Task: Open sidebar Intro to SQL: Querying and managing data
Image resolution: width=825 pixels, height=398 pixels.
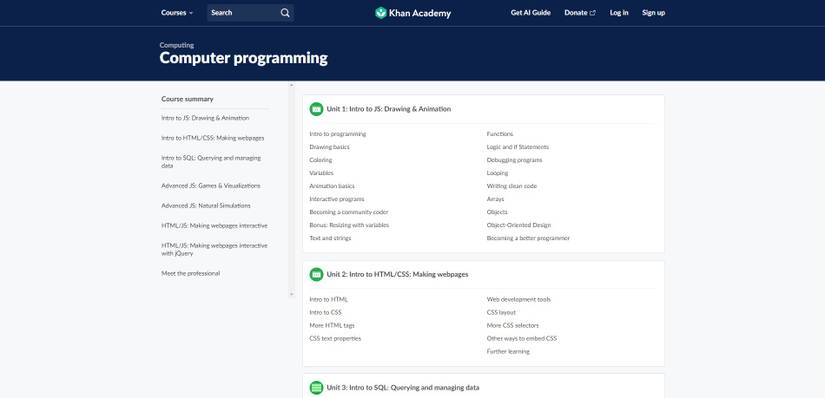Action: (x=211, y=162)
